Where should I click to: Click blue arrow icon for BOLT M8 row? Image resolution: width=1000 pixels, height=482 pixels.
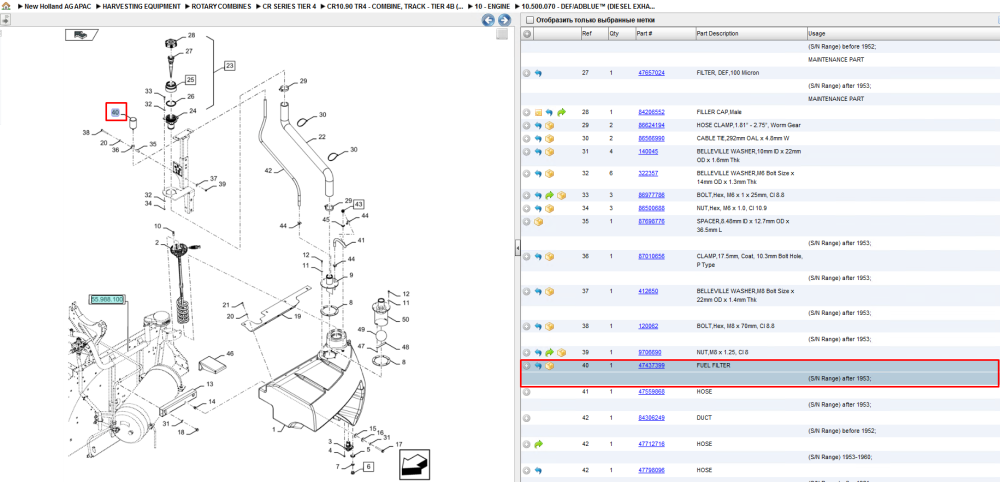coord(538,326)
